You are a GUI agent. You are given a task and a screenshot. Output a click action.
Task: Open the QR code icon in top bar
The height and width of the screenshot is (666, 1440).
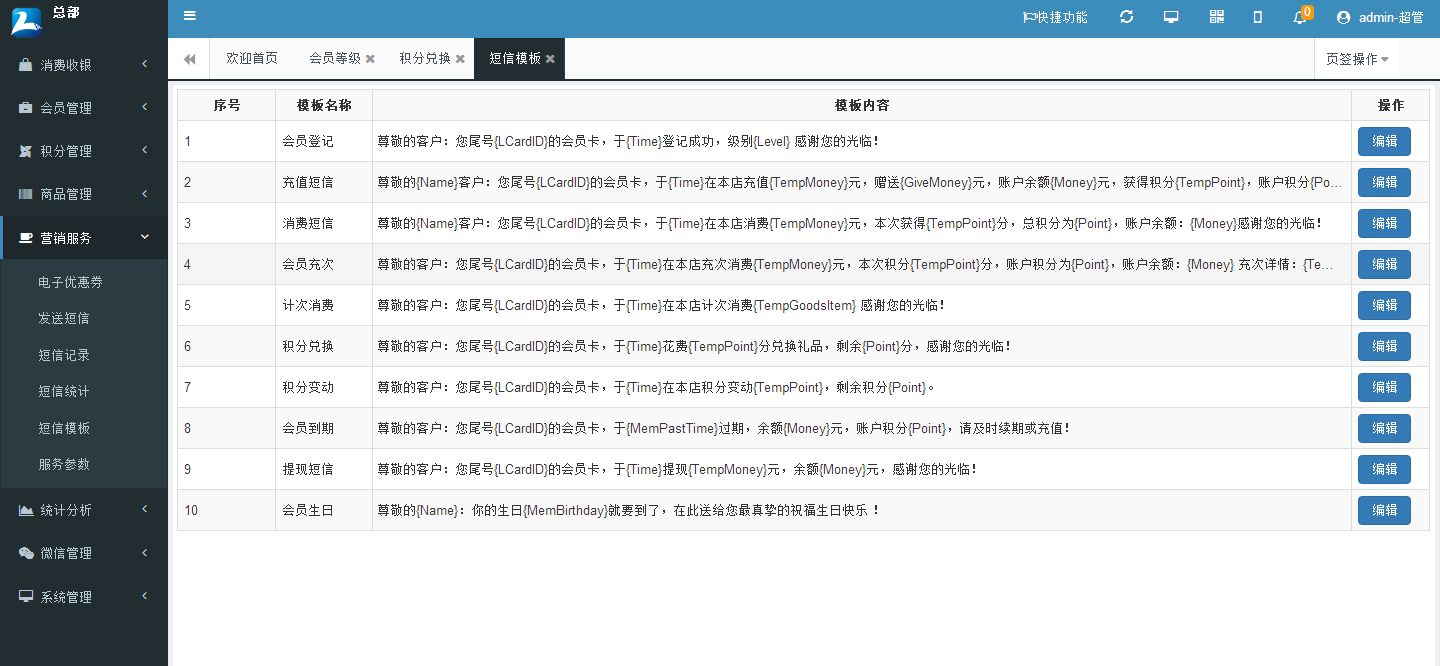(1216, 16)
